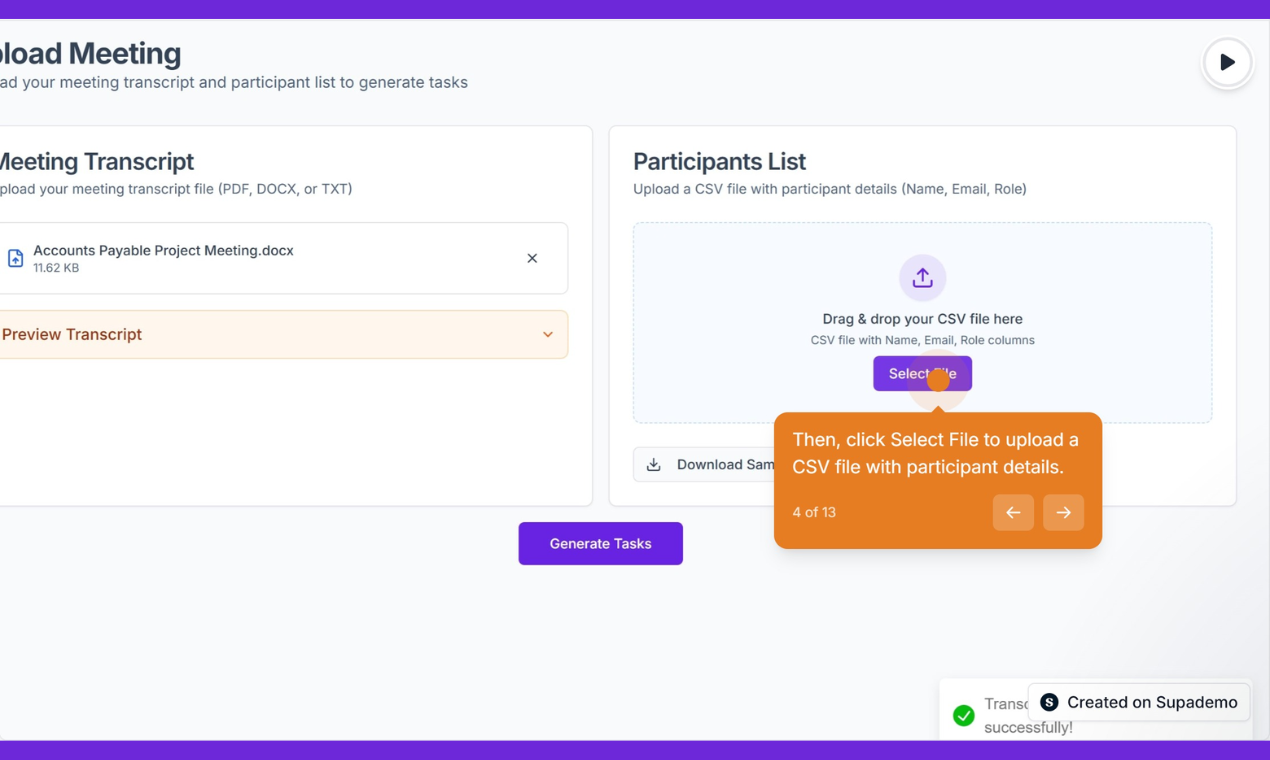Click the upload cloud icon in the CSV drop zone
Image resolution: width=1270 pixels, height=760 pixels.
pyautogui.click(x=922, y=278)
